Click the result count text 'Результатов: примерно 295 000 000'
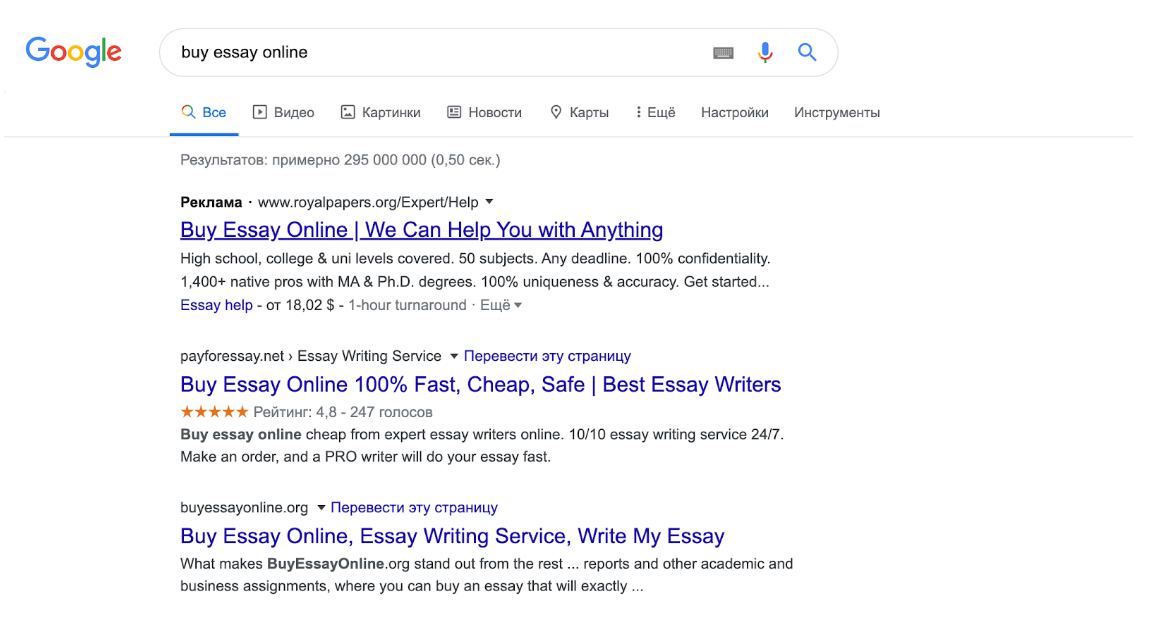1163x625 pixels. point(303,160)
